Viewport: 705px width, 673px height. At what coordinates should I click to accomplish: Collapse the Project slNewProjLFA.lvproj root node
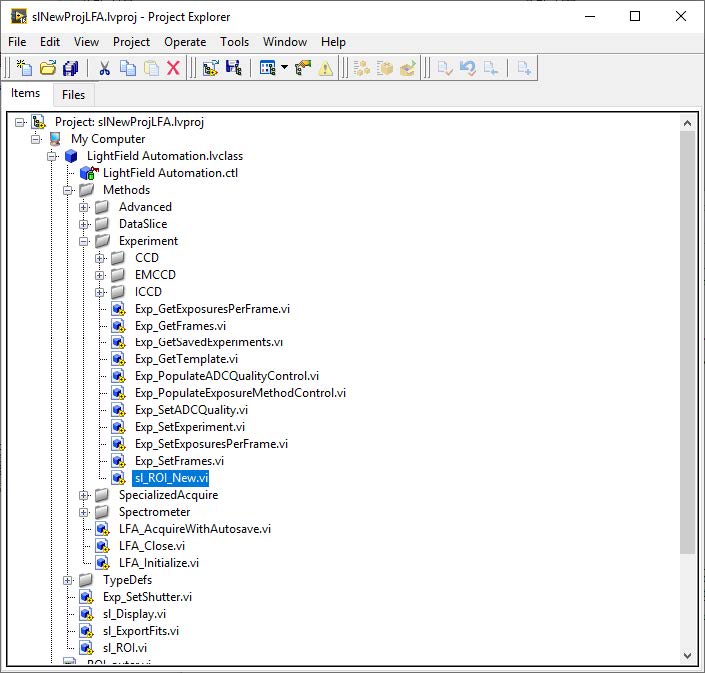point(20,122)
